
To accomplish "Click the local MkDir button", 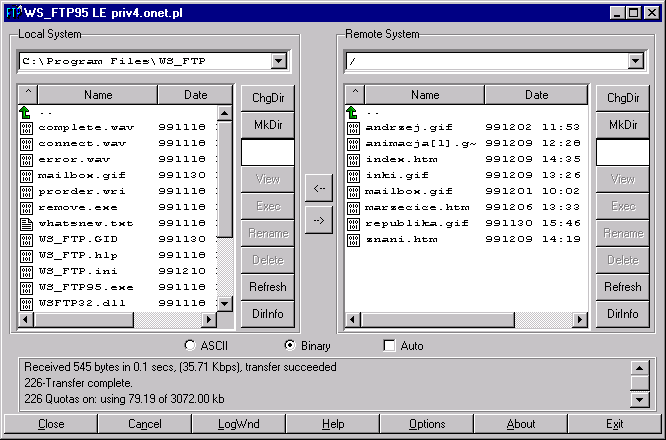I will pos(267,124).
